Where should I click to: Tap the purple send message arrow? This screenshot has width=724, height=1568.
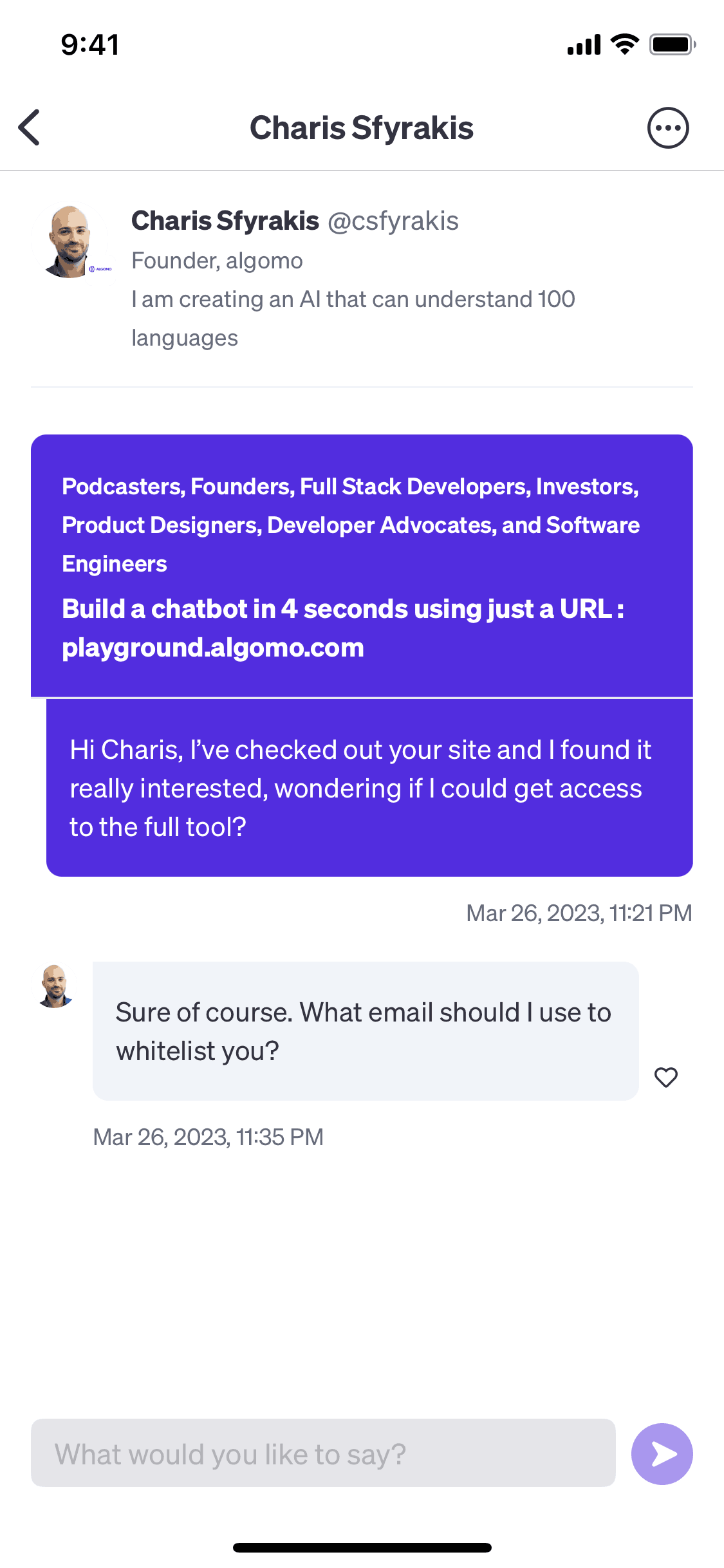(x=662, y=1454)
